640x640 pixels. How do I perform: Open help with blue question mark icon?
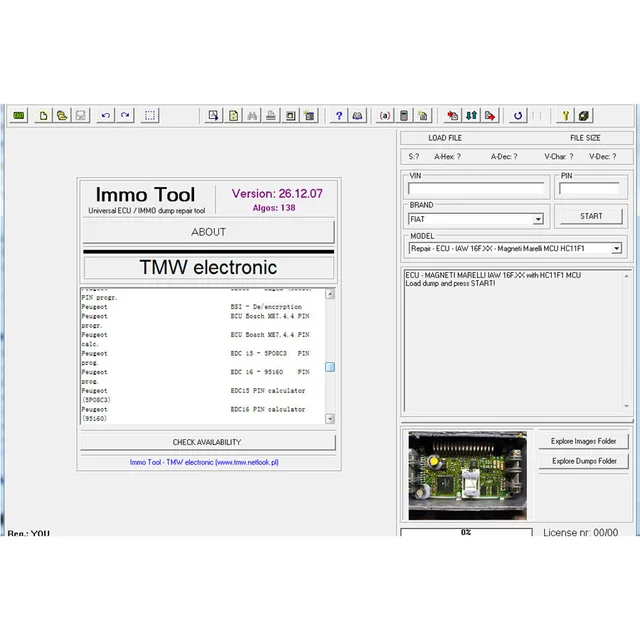pos(339,116)
